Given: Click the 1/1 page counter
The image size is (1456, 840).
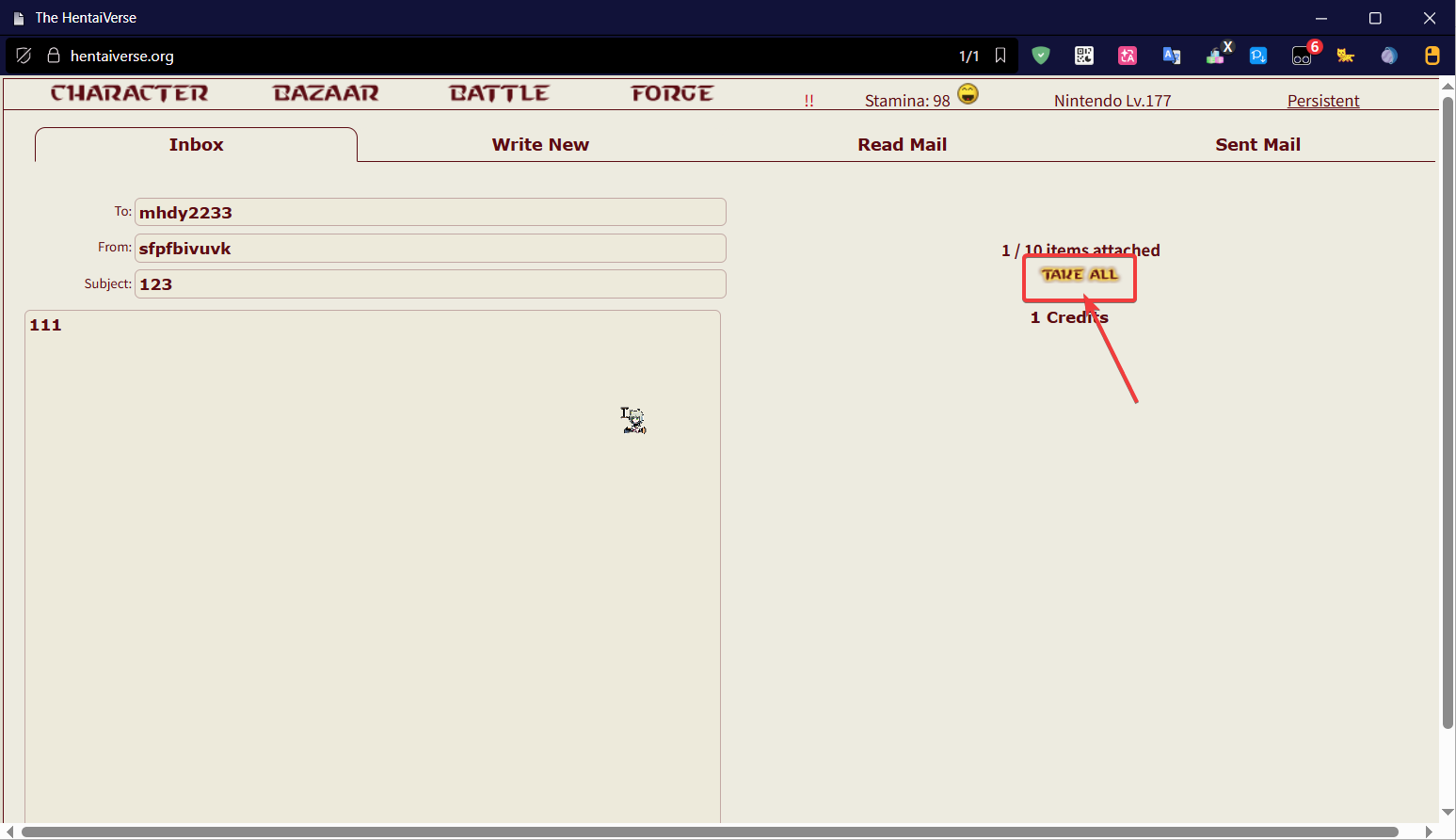Looking at the screenshot, I should tap(968, 56).
